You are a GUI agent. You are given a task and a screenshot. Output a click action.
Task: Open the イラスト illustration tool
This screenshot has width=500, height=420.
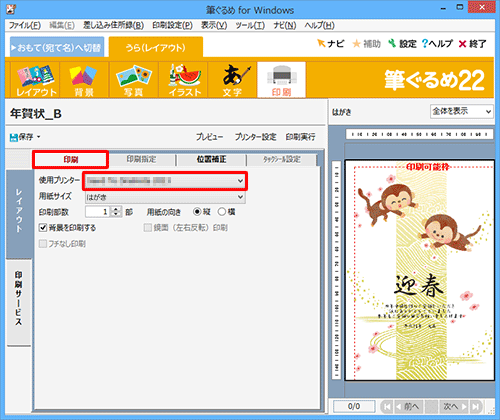(183, 80)
